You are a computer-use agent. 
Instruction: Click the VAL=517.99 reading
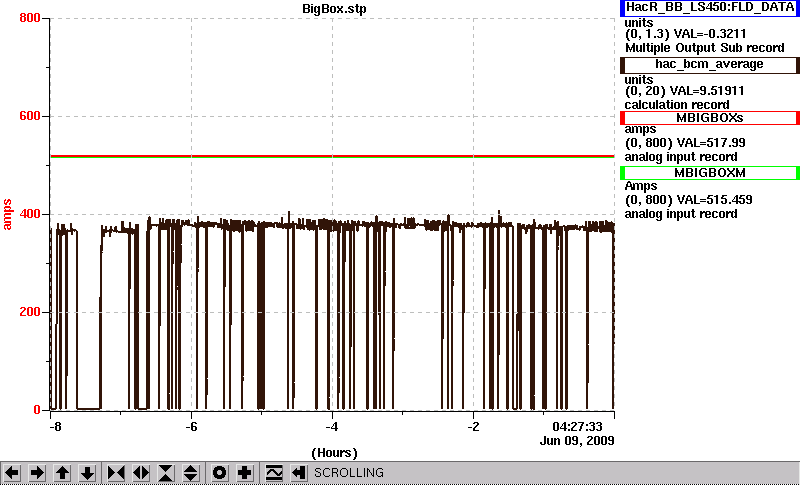pos(710,143)
